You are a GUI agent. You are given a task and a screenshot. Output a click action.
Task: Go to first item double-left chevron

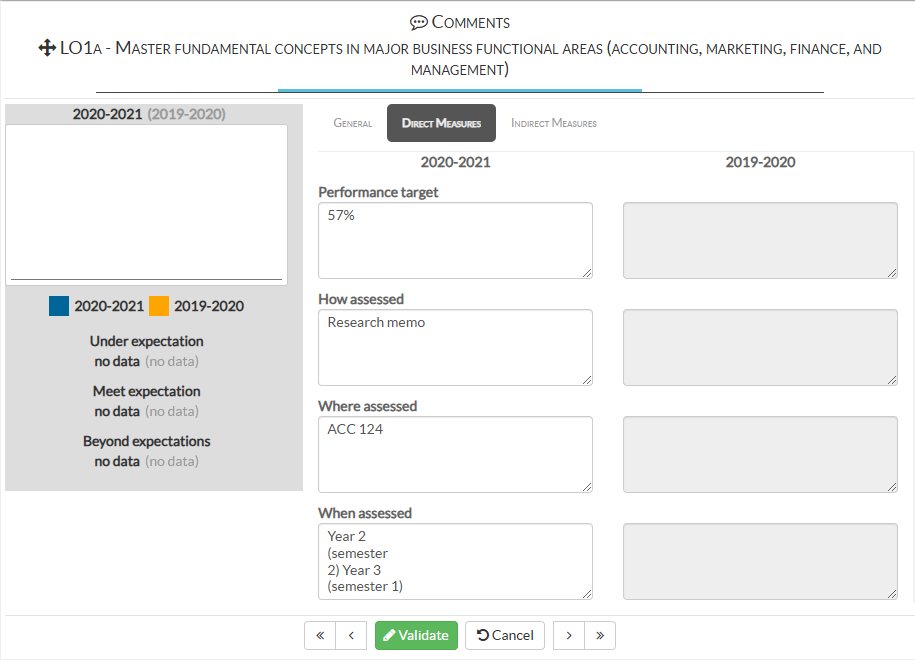coord(320,635)
